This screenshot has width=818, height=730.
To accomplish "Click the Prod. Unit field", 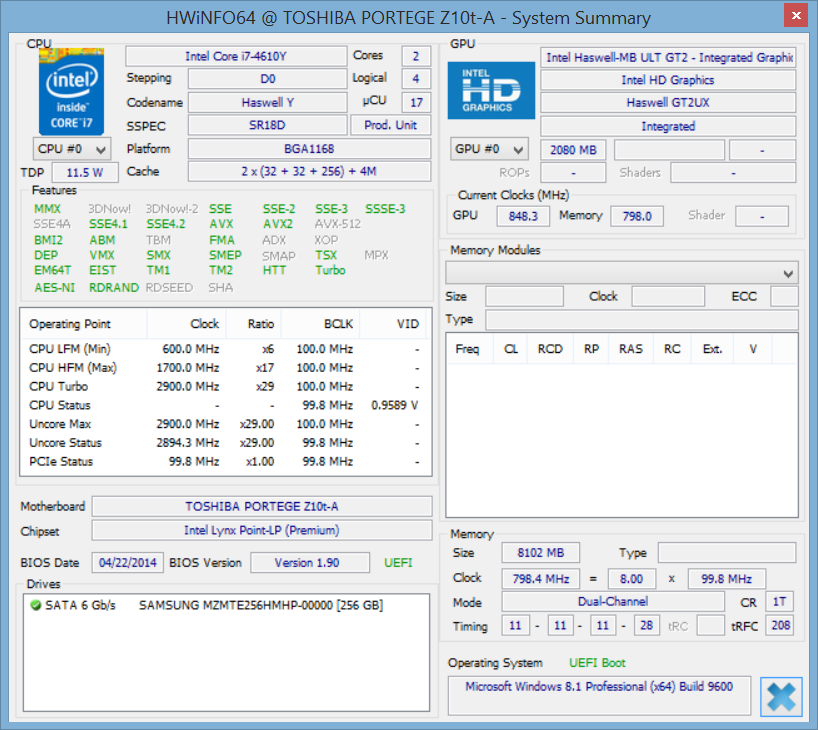I will 390,125.
